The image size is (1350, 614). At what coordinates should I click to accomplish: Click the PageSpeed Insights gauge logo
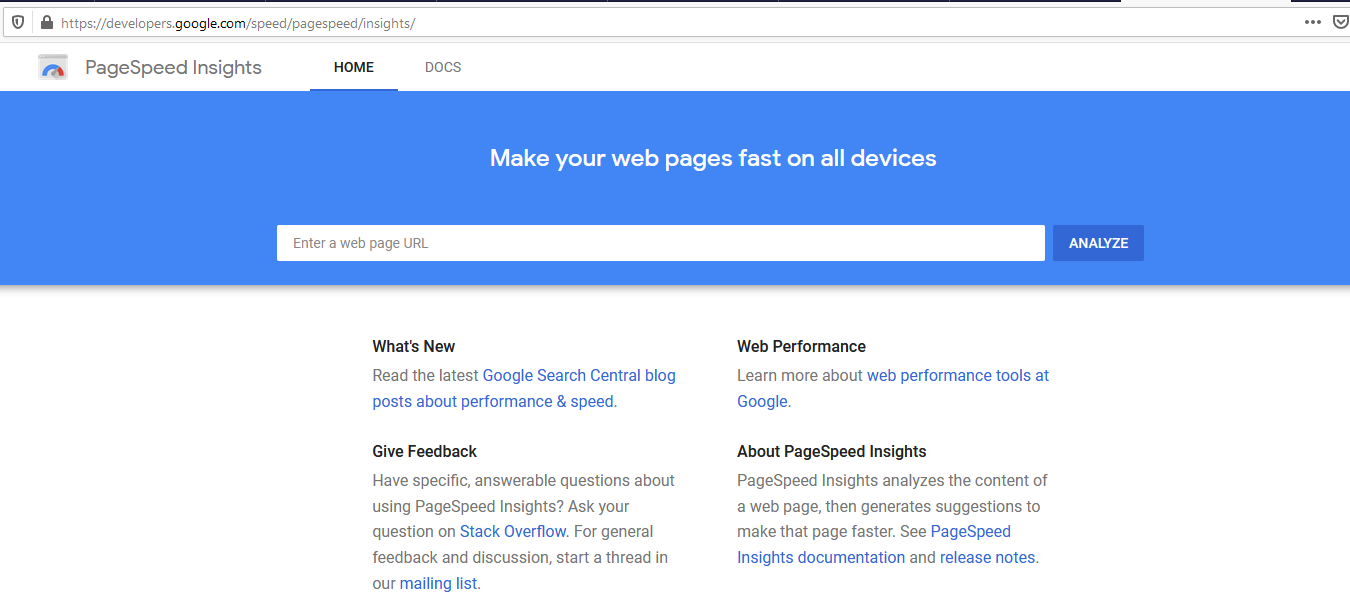53,67
